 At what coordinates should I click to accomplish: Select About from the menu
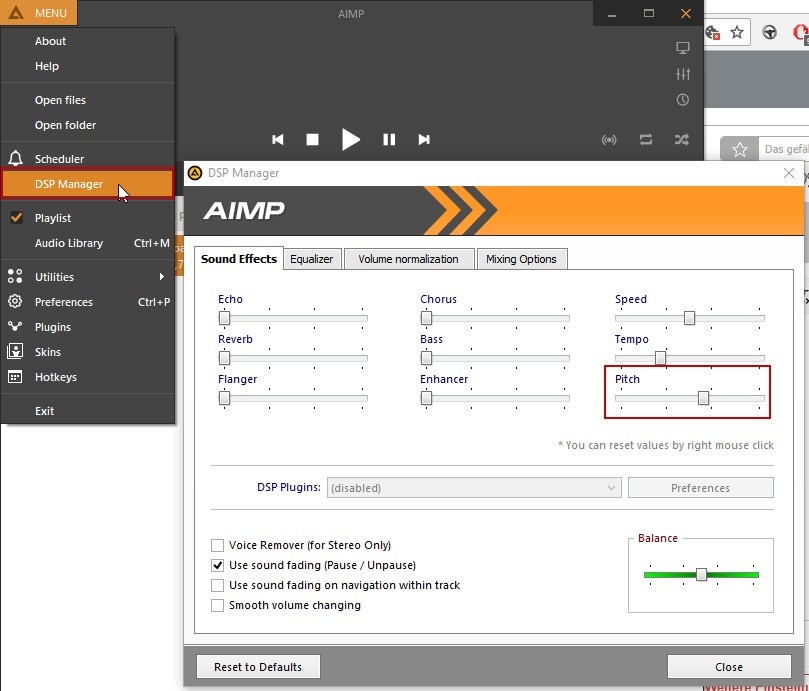(x=88, y=41)
